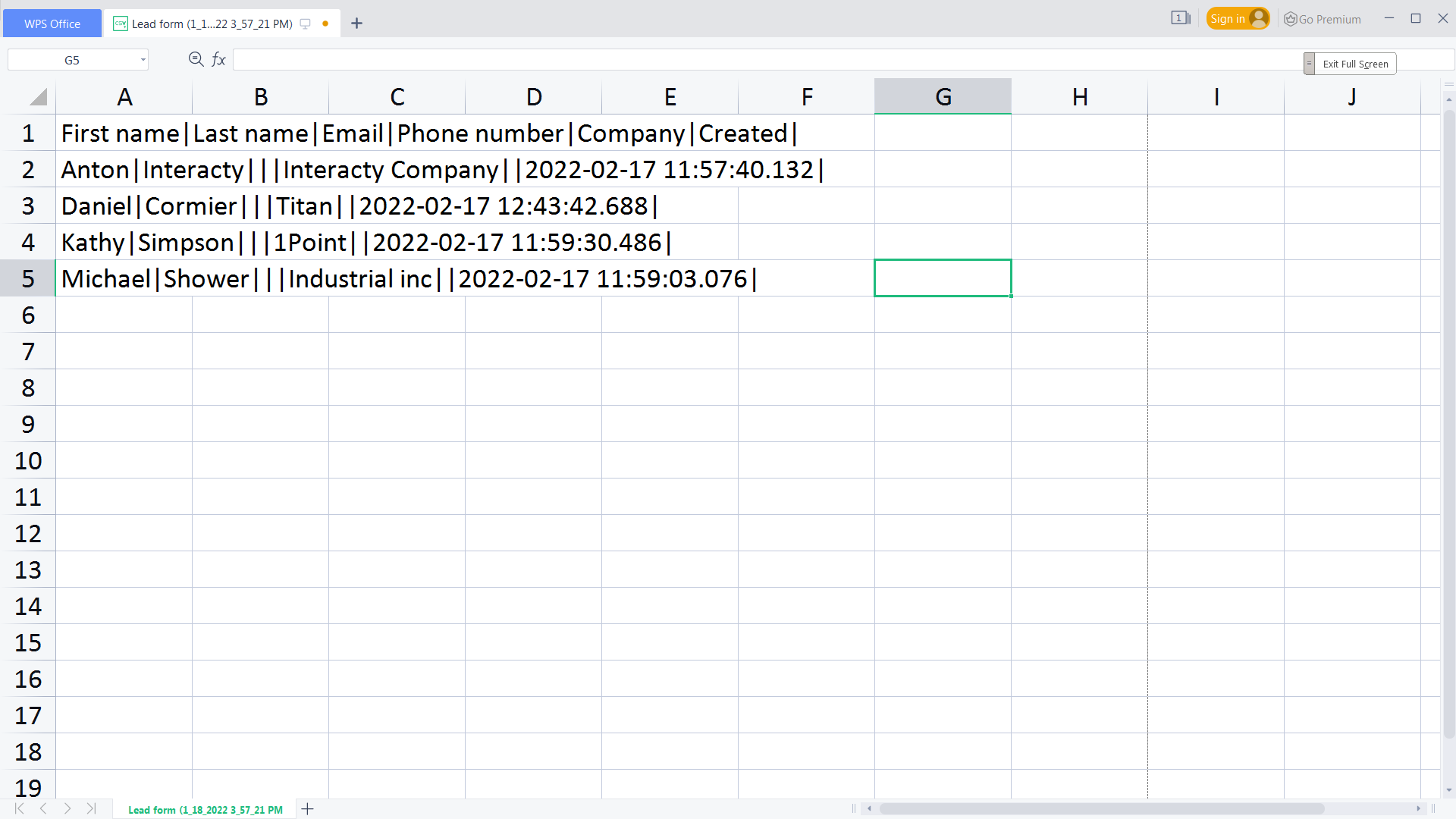Viewport: 1456px width, 819px height.
Task: Expand the Name Box dropdown arrow
Action: (x=143, y=60)
